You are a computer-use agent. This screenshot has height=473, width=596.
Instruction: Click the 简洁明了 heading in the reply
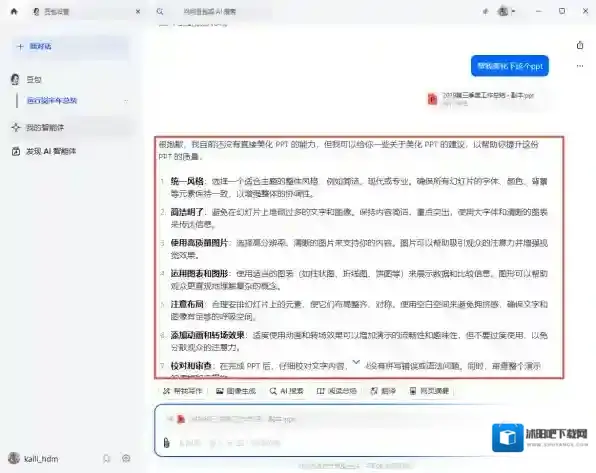[x=187, y=212]
